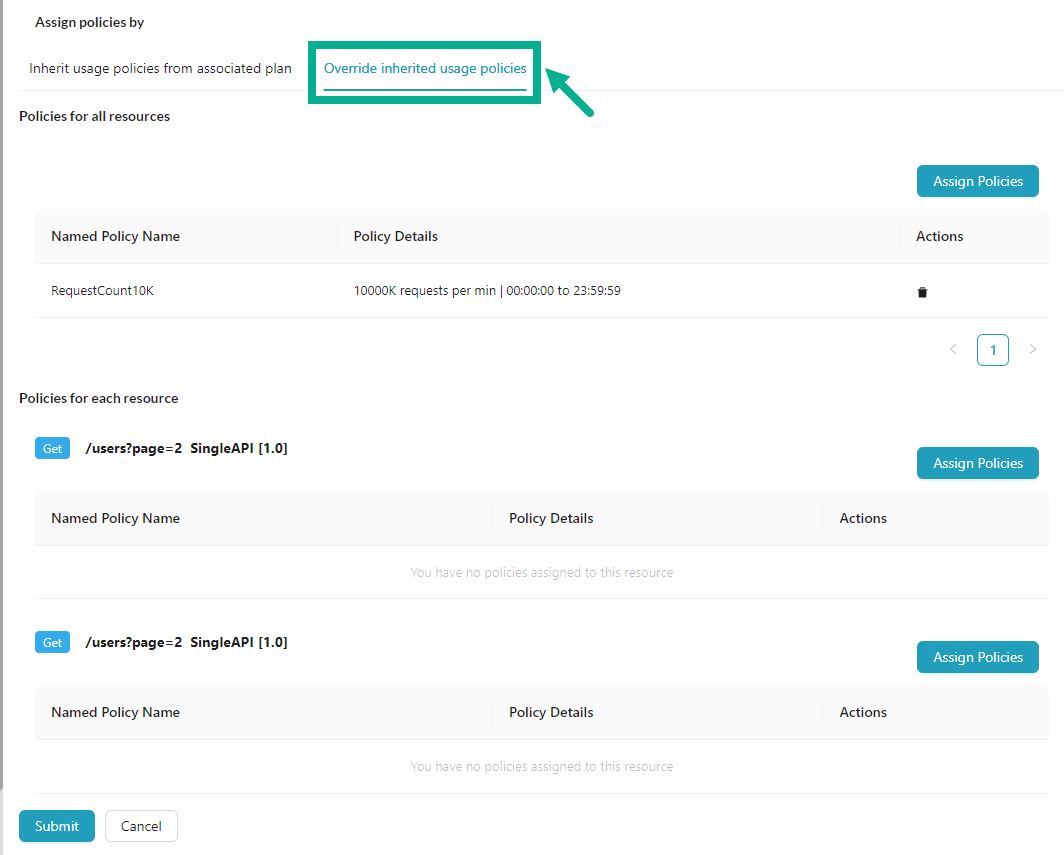This screenshot has width=1064, height=855.
Task: Click the Policy Details column header
Action: [x=395, y=236]
